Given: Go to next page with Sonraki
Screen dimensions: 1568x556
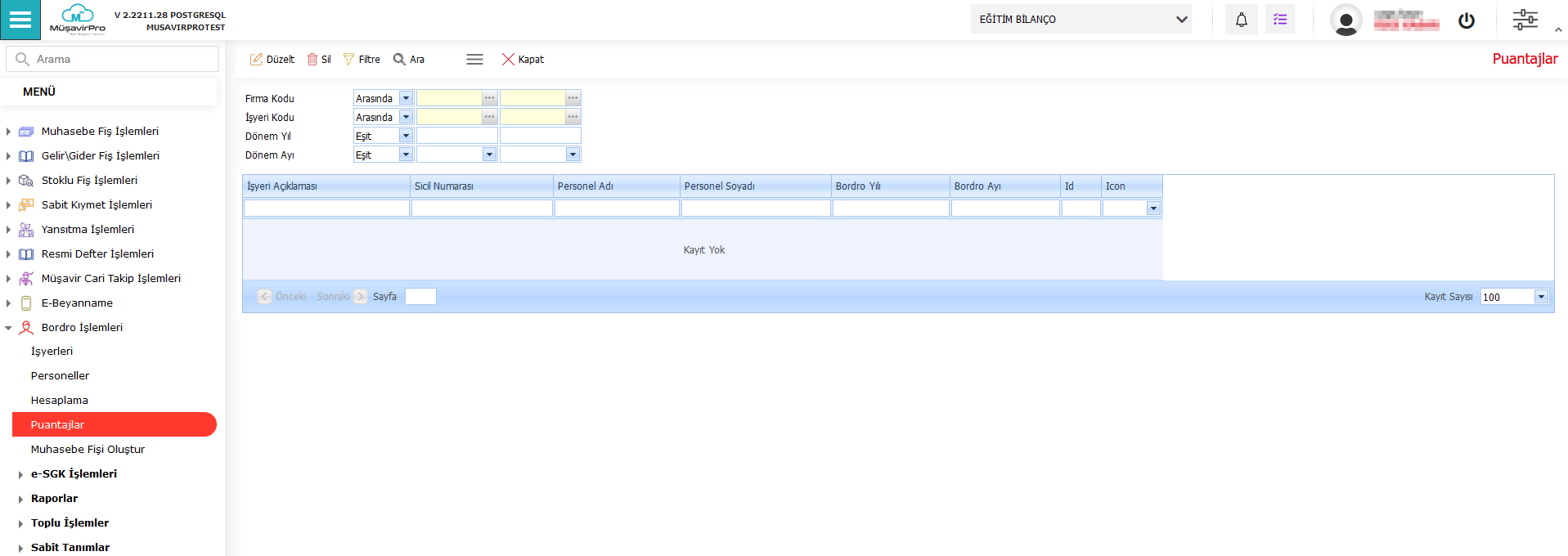Looking at the screenshot, I should (342, 296).
